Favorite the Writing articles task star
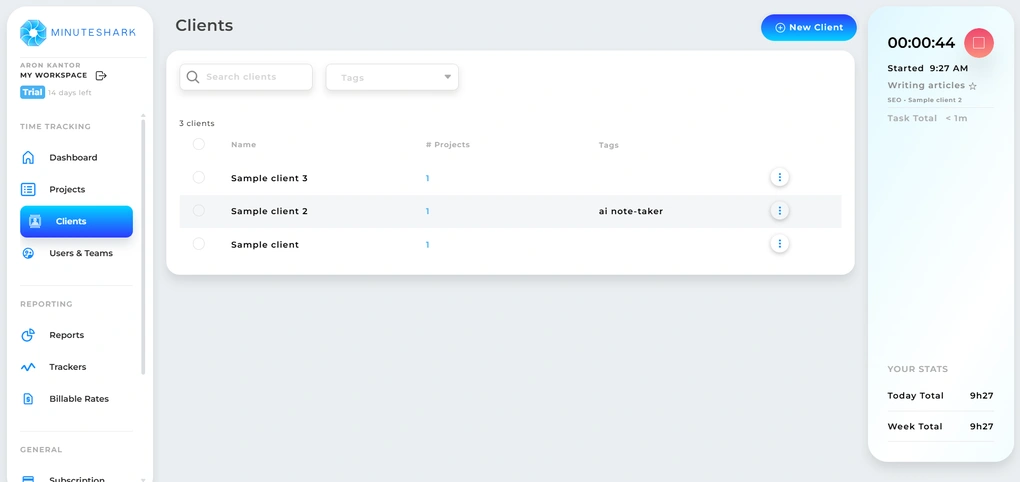Image resolution: width=1020 pixels, height=482 pixels. pyautogui.click(x=973, y=87)
